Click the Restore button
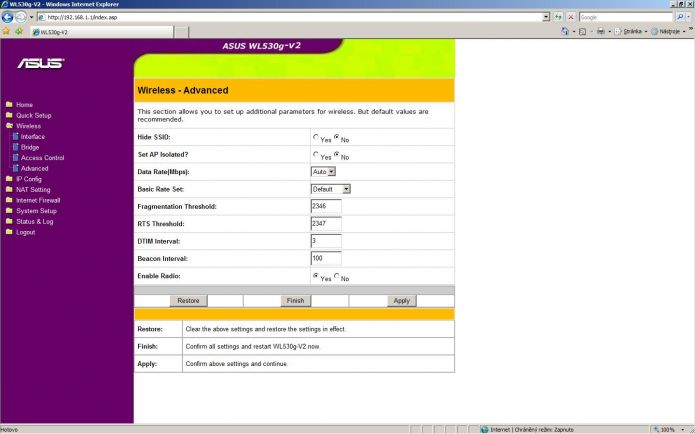Viewport: 695px width, 434px height. tap(188, 301)
